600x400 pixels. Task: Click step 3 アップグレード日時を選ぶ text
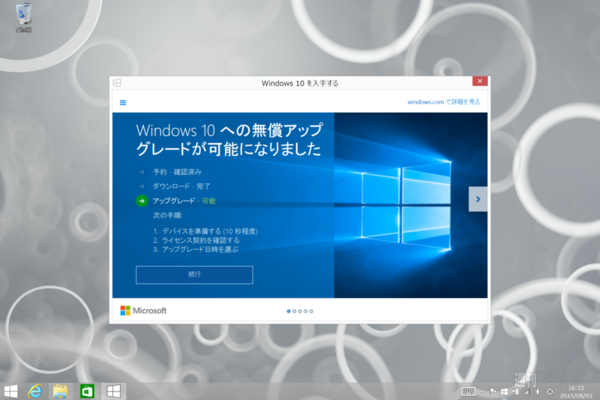[196, 250]
